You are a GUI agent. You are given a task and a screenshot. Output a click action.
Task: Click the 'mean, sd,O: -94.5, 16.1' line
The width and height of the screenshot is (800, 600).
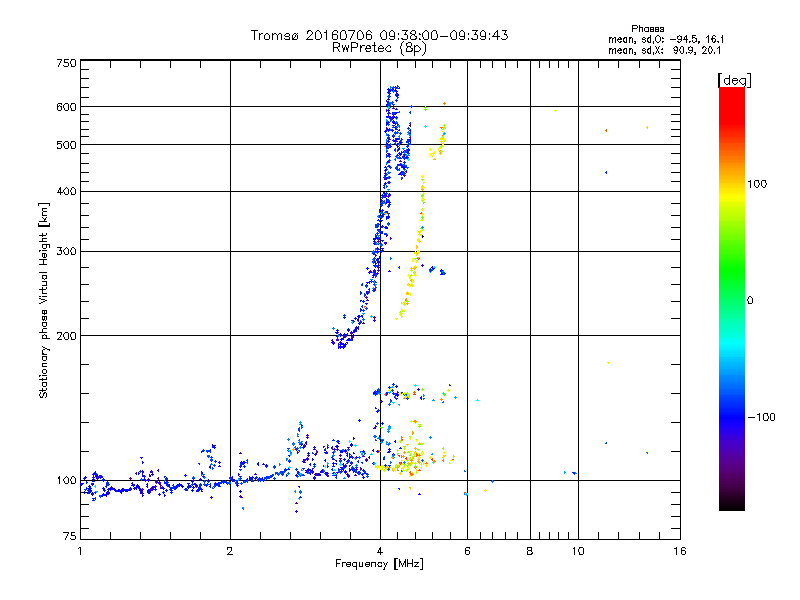click(666, 39)
